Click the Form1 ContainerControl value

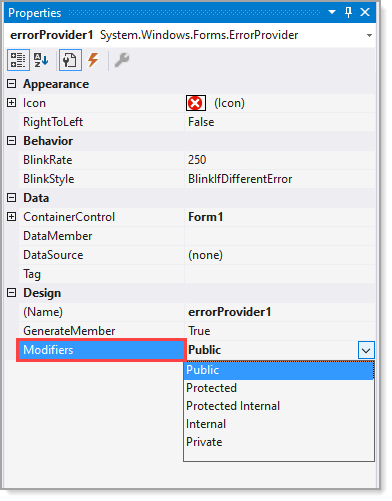click(x=205, y=217)
